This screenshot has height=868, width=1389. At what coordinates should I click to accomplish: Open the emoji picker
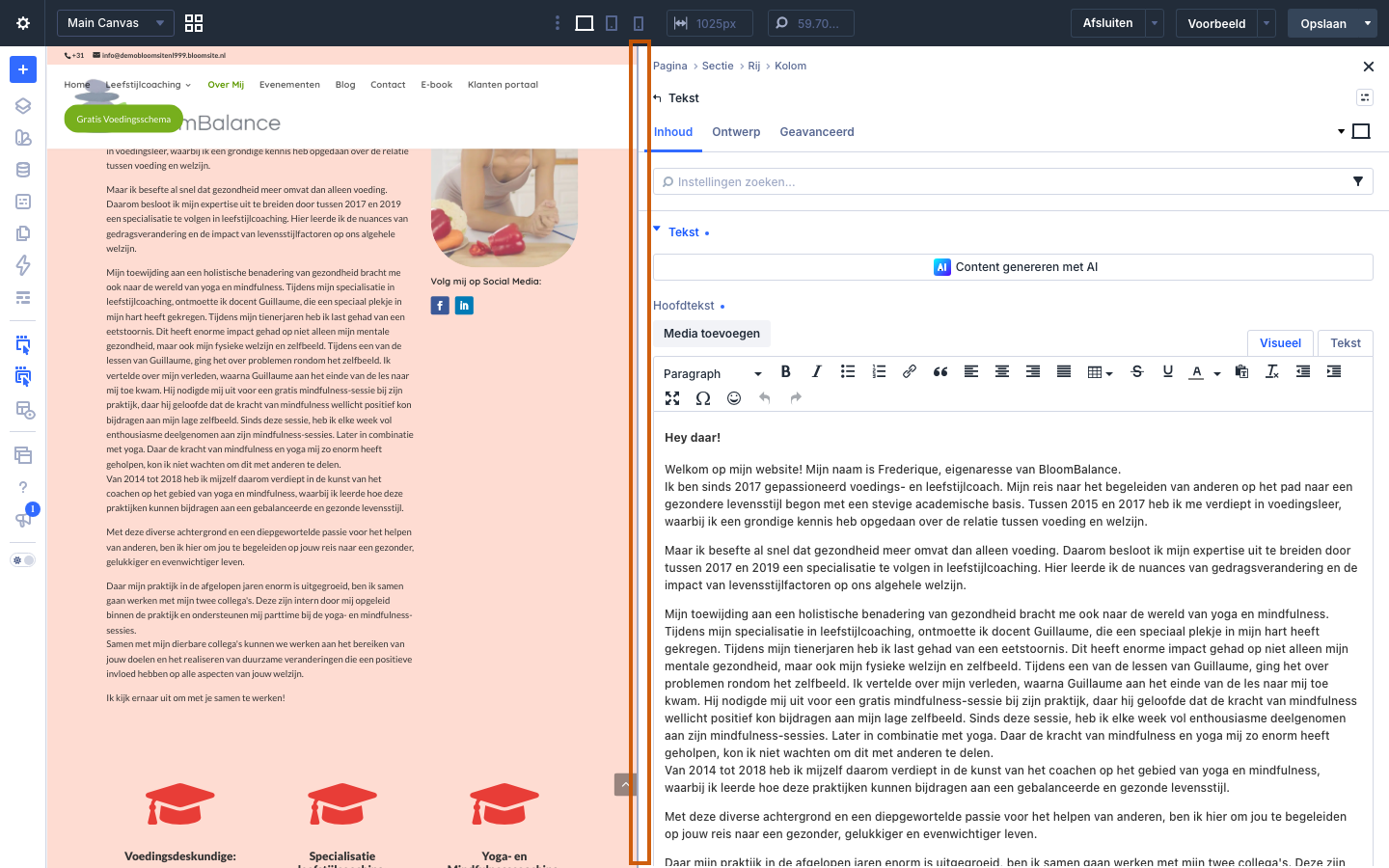point(734,398)
